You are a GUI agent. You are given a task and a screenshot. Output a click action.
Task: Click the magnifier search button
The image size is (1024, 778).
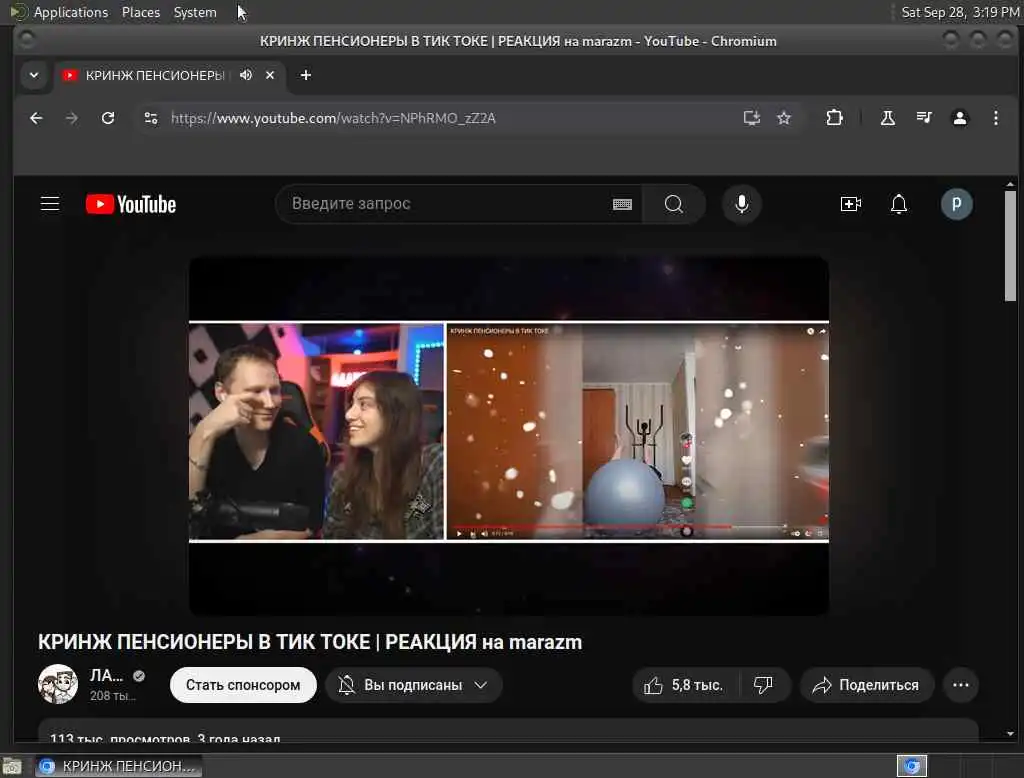tap(673, 204)
